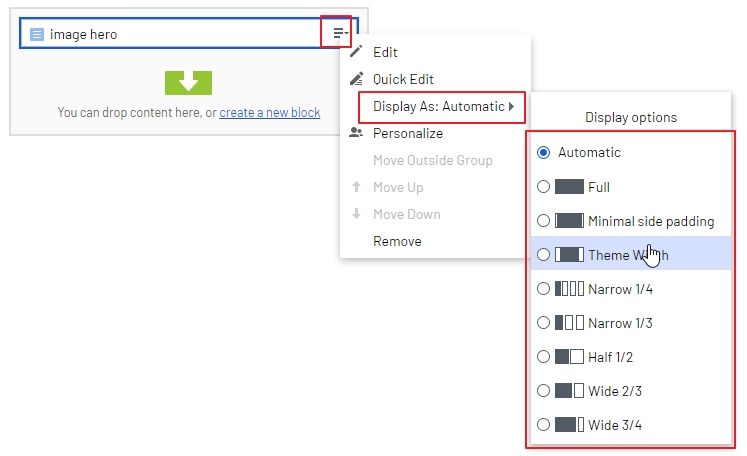Click the Edit pencil icon
Viewport: 747px width, 456px height.
356,52
